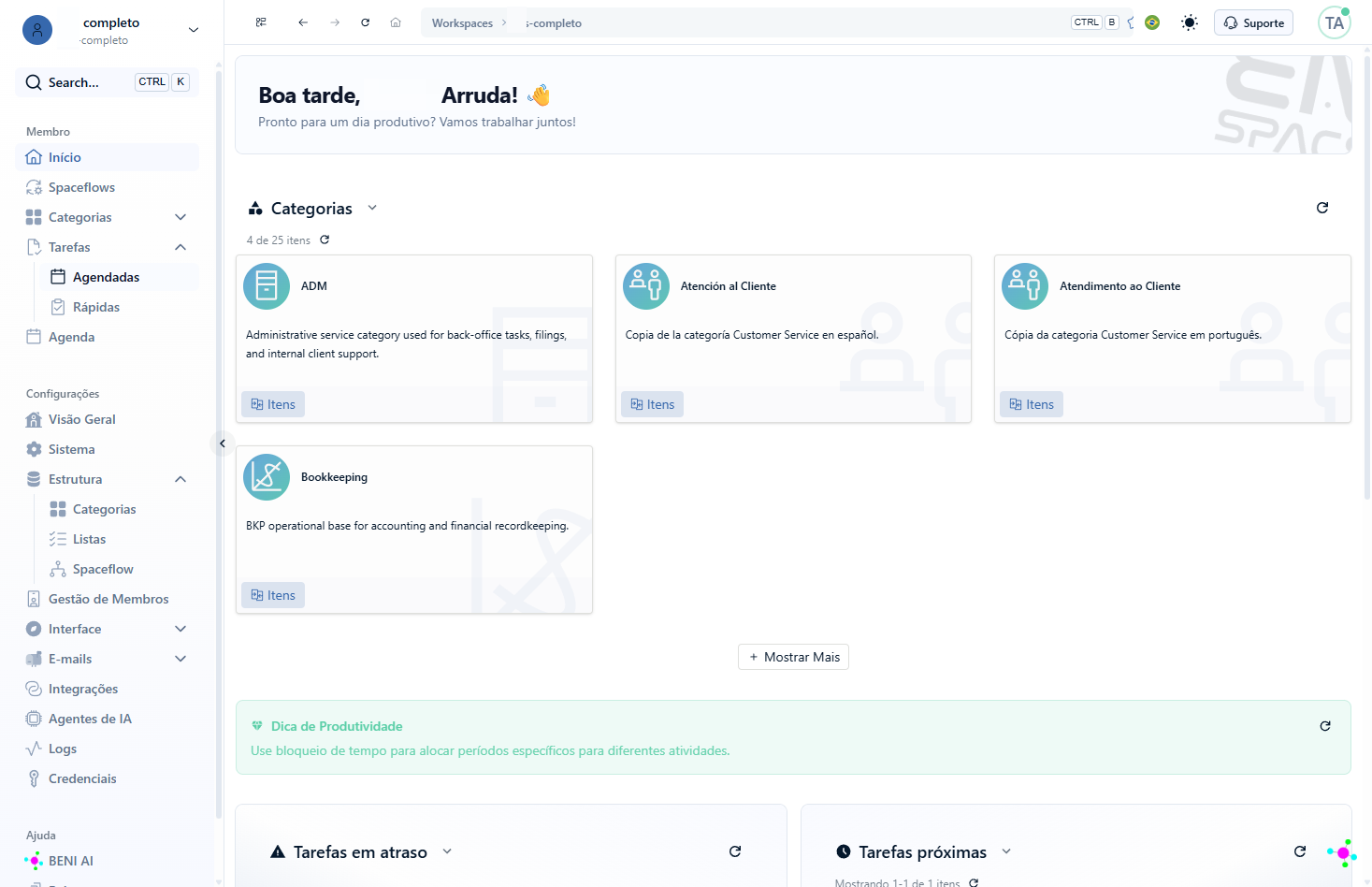
Task: Refresh the Tarefas próximas panel
Action: click(x=1300, y=851)
